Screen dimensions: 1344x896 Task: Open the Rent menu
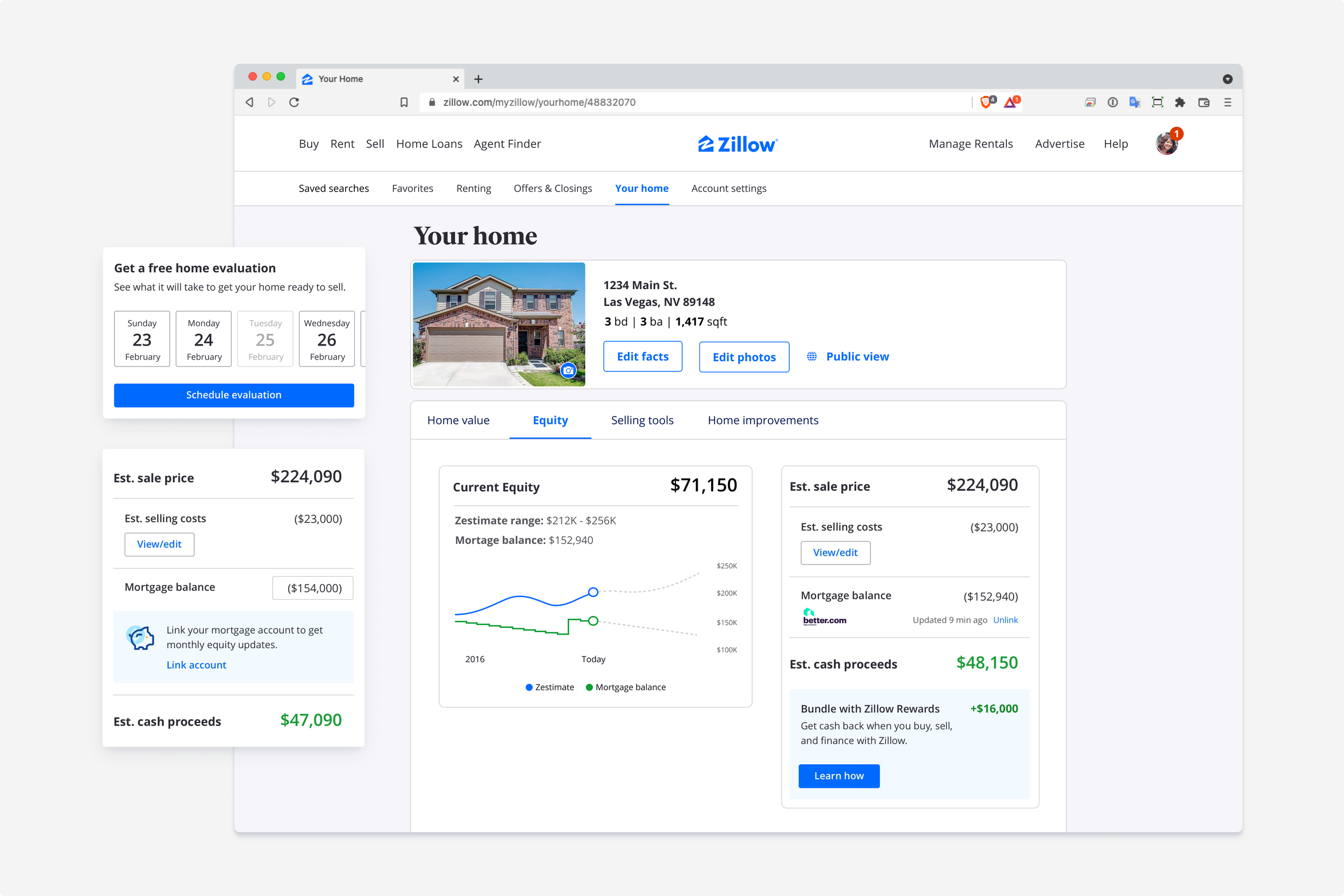342,144
